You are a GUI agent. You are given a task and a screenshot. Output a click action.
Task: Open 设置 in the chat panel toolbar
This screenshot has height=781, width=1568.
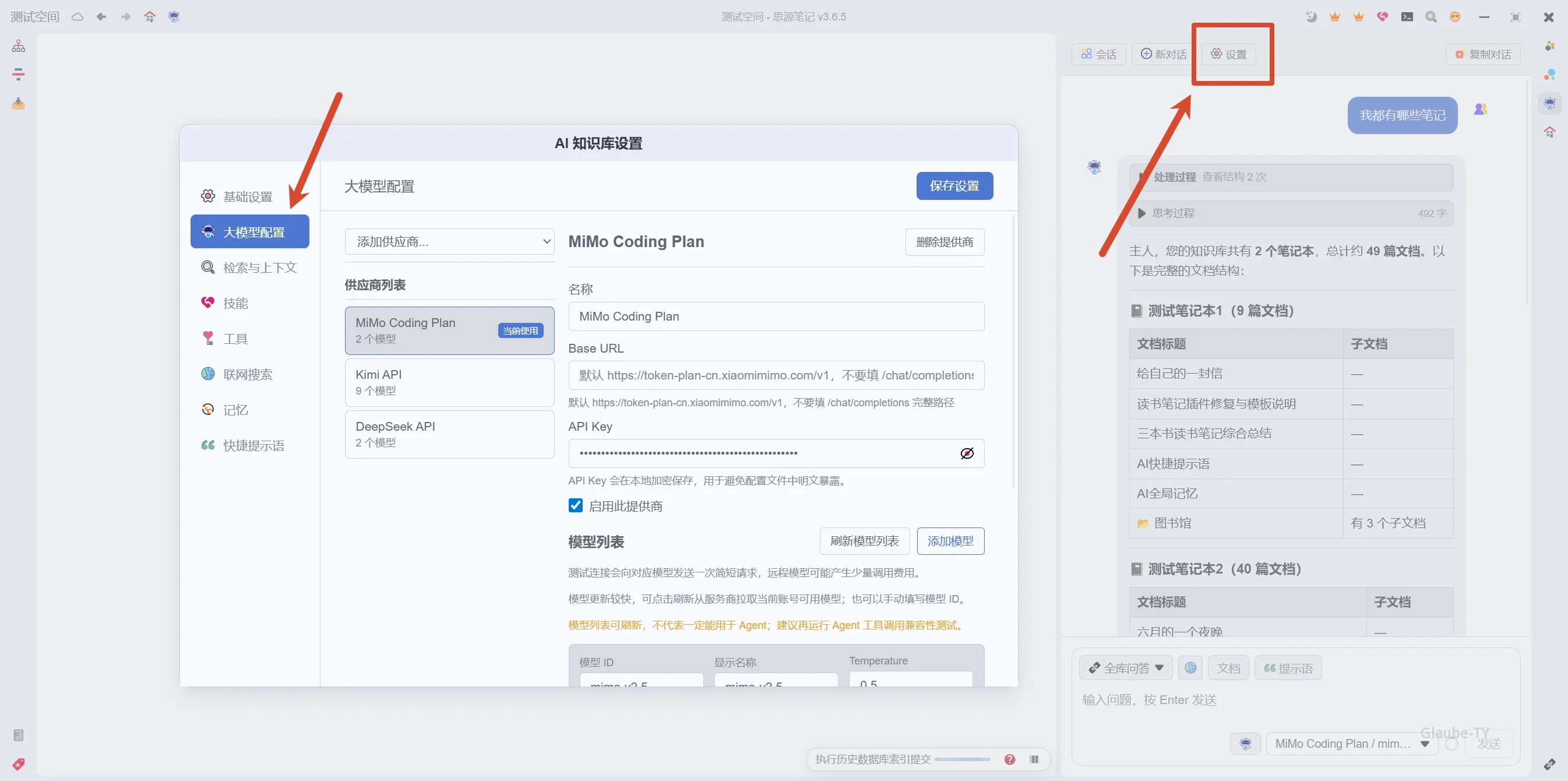pyautogui.click(x=1228, y=54)
